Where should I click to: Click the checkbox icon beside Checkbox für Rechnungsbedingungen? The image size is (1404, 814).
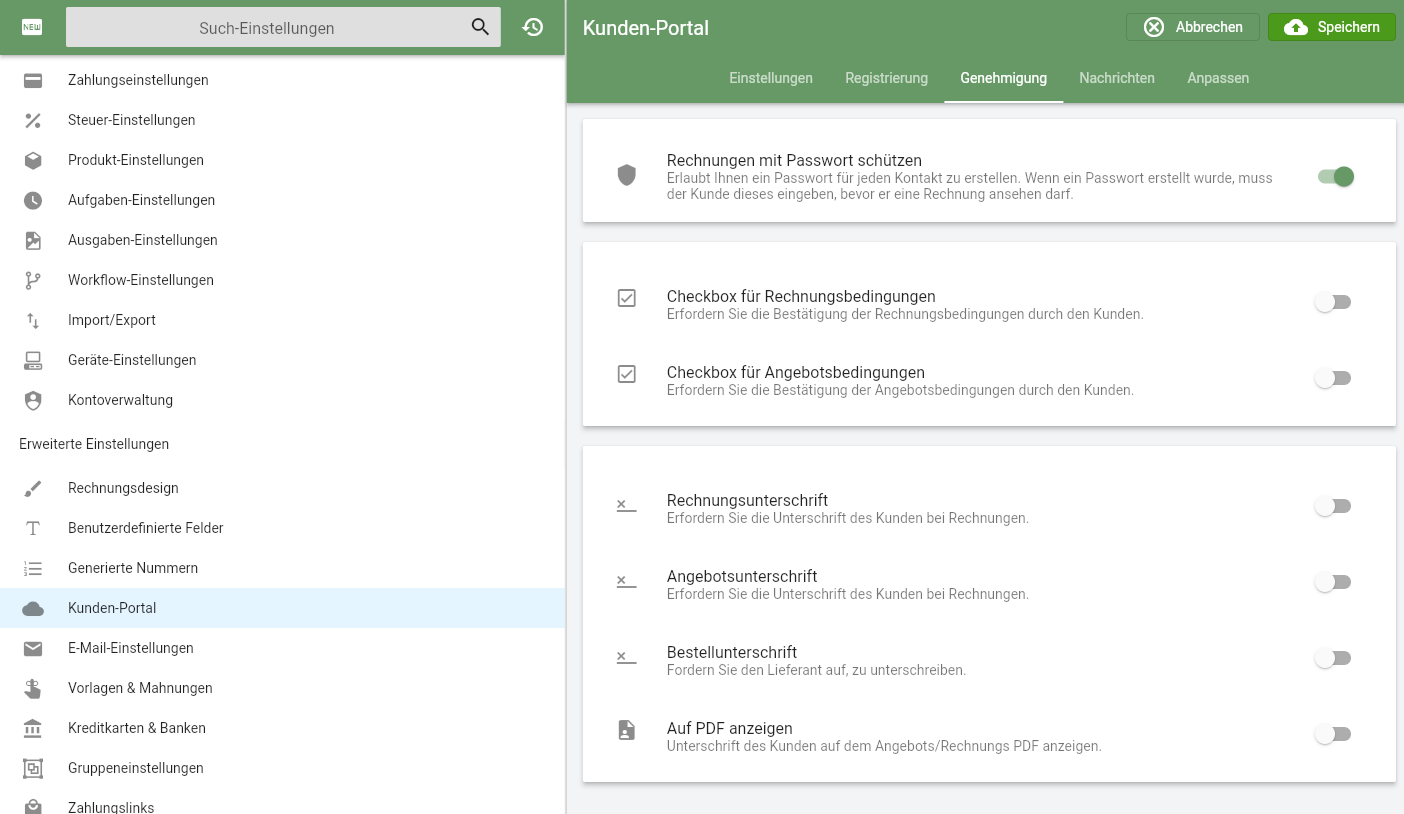tap(627, 298)
